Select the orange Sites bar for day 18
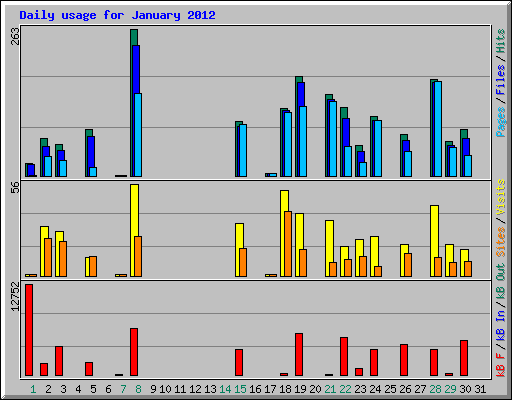512x400 pixels. click(288, 244)
